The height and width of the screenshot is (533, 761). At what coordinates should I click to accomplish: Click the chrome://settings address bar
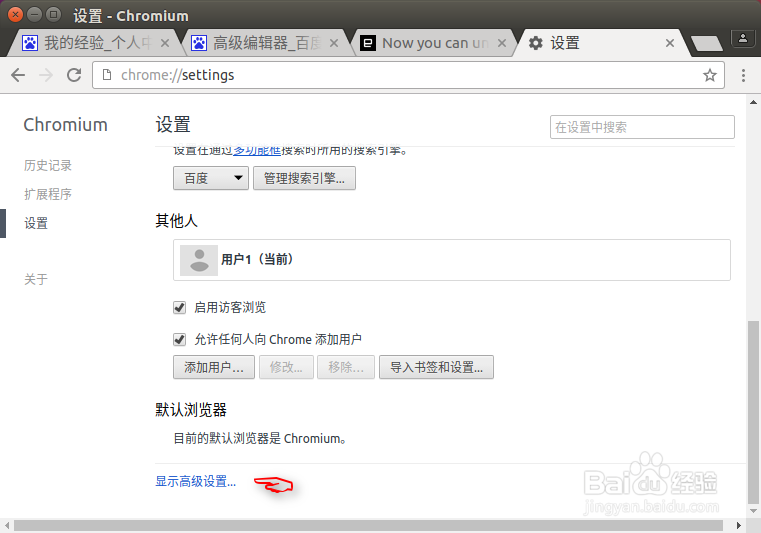[x=408, y=75]
